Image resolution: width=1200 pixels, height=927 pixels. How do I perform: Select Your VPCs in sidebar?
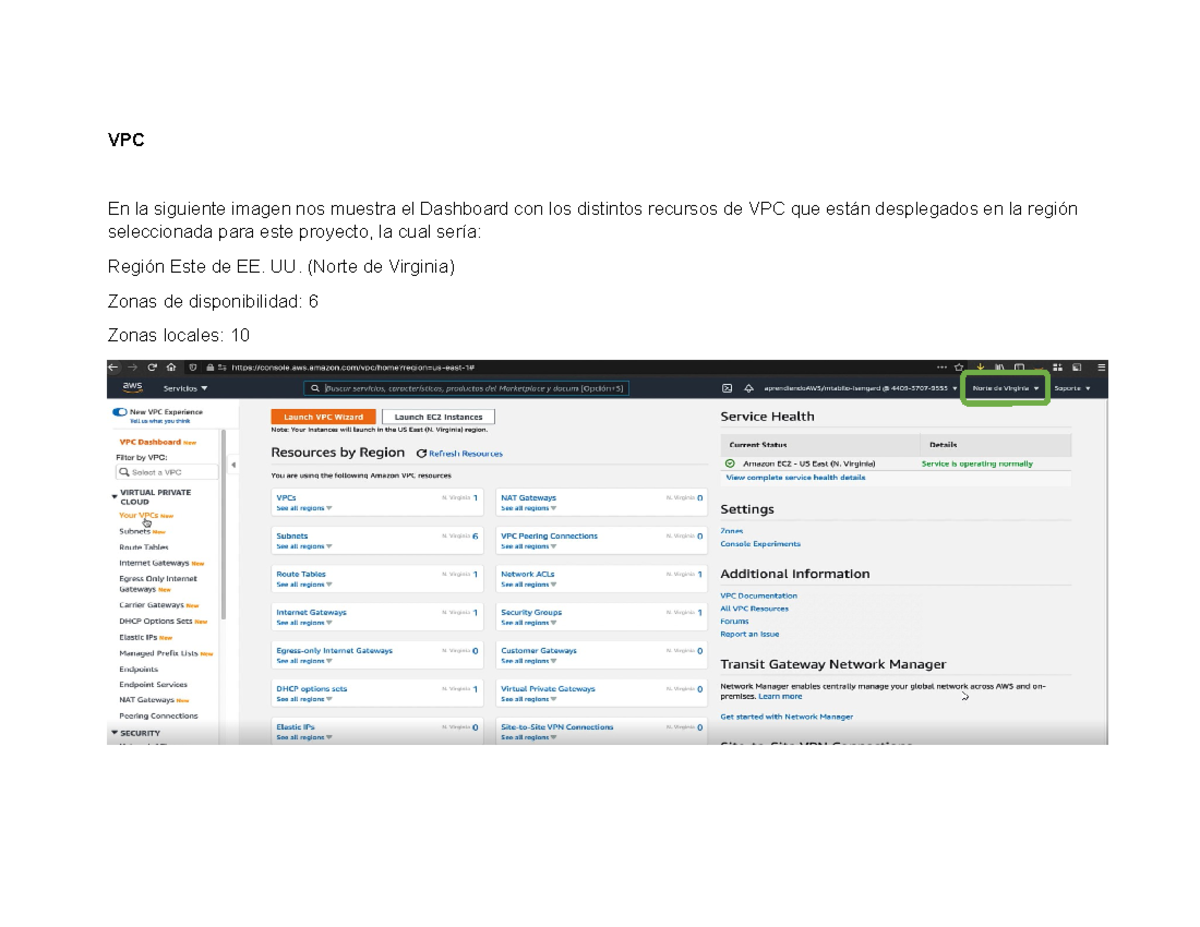(x=139, y=515)
